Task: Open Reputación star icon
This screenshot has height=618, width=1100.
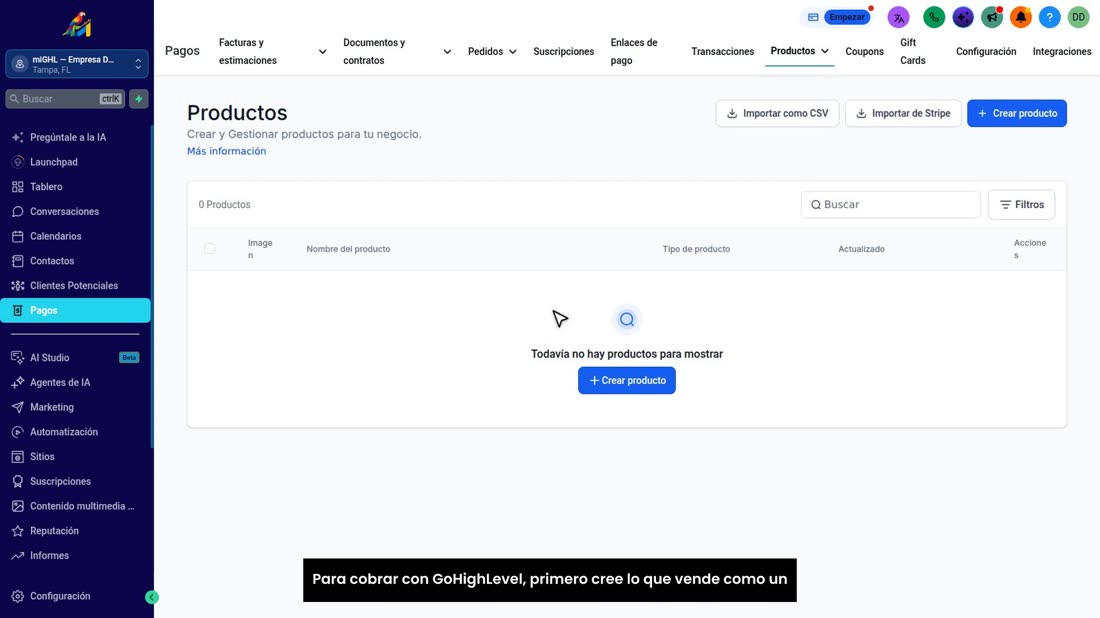Action: [18, 531]
